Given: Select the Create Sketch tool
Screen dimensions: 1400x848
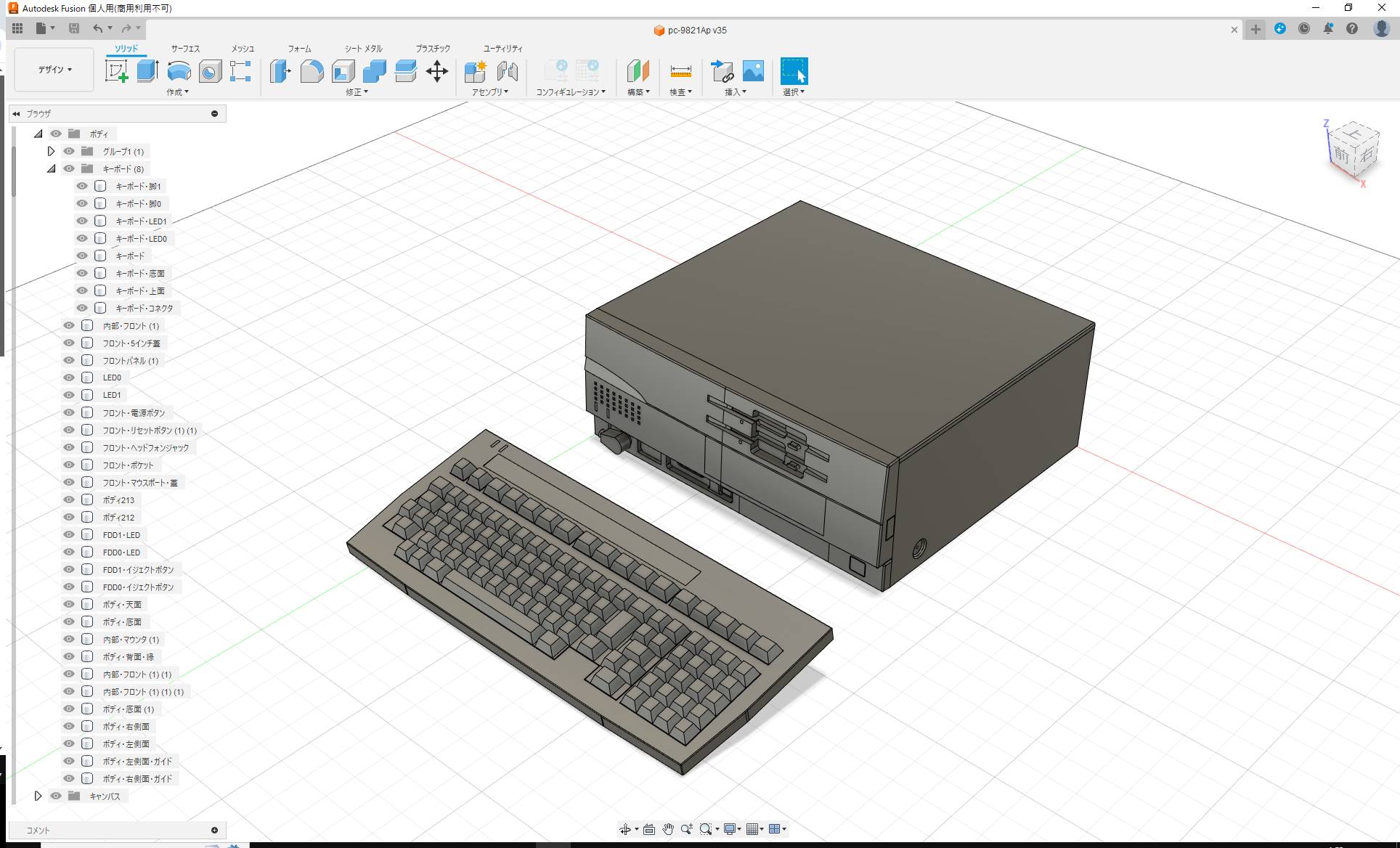Looking at the screenshot, I should pyautogui.click(x=116, y=70).
